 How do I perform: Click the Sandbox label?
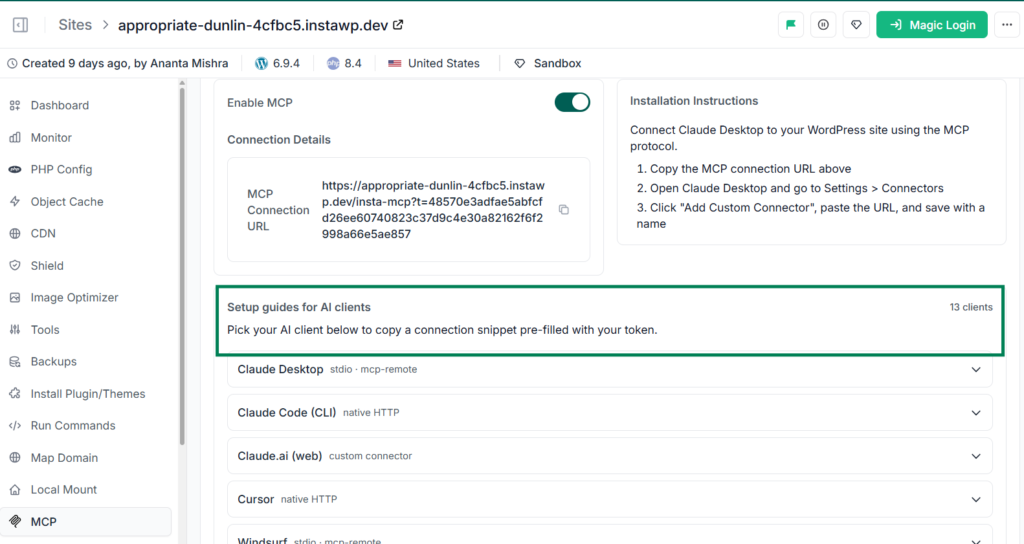coord(557,63)
